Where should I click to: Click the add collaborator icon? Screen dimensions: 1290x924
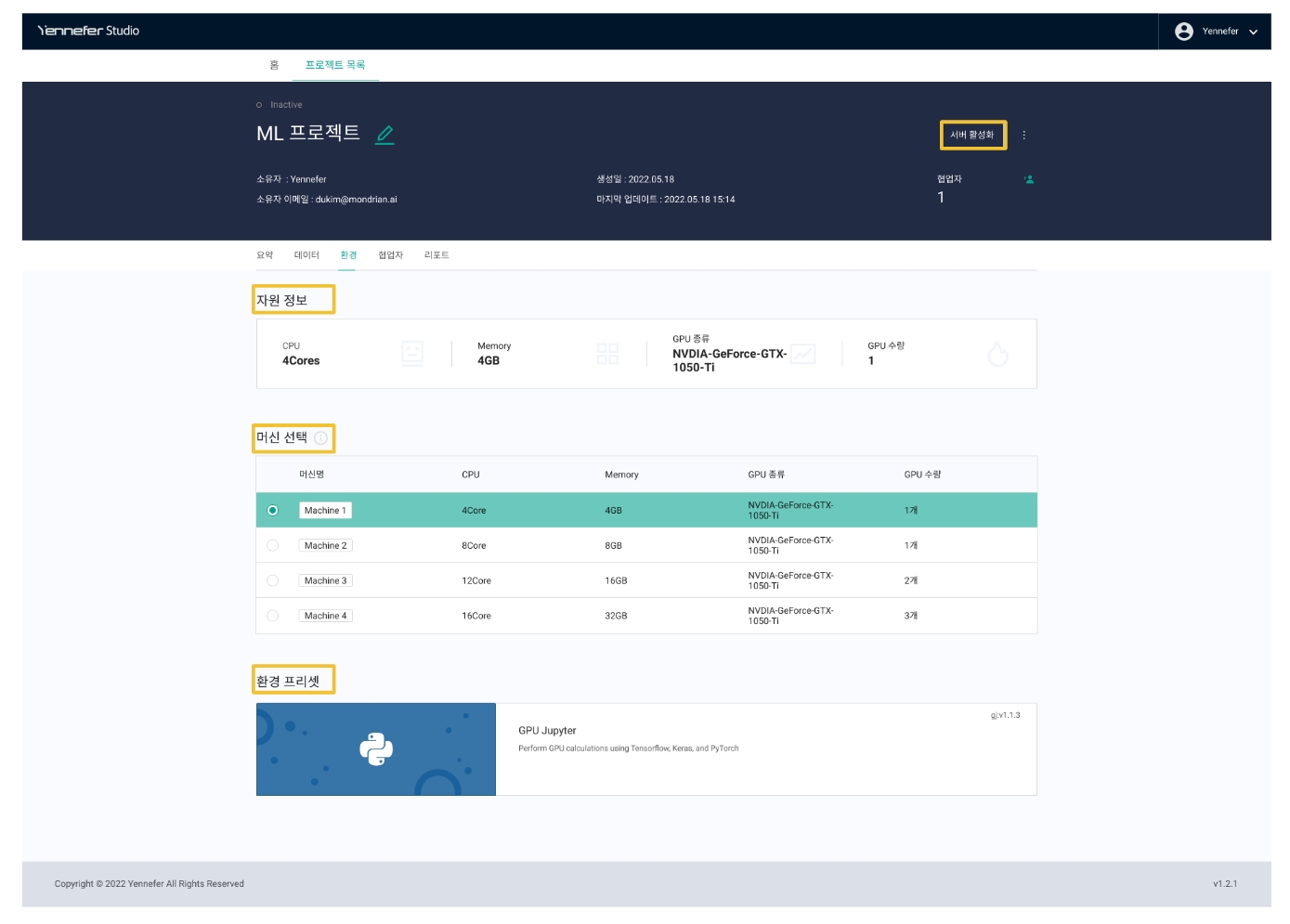1028,179
